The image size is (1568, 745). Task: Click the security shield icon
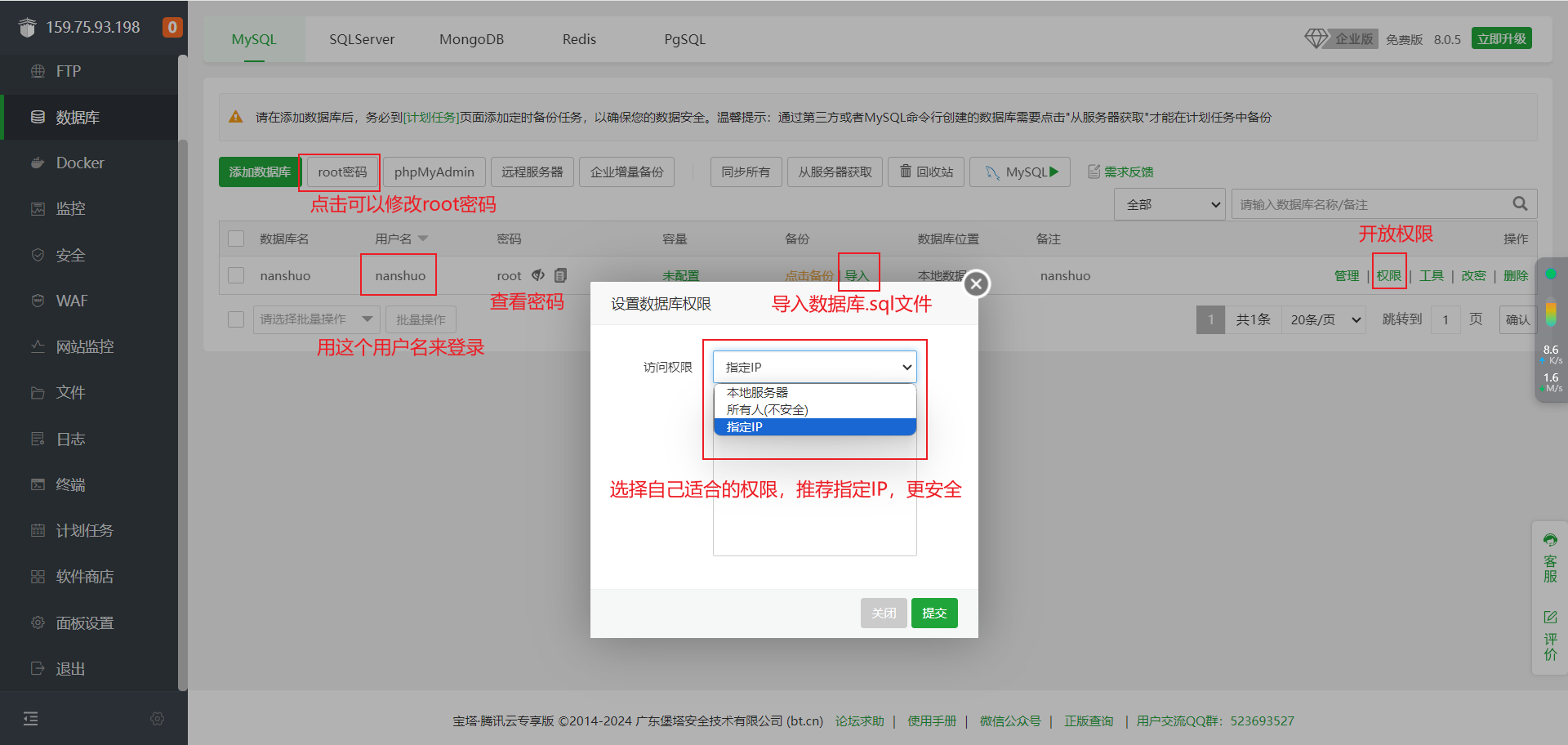38,255
